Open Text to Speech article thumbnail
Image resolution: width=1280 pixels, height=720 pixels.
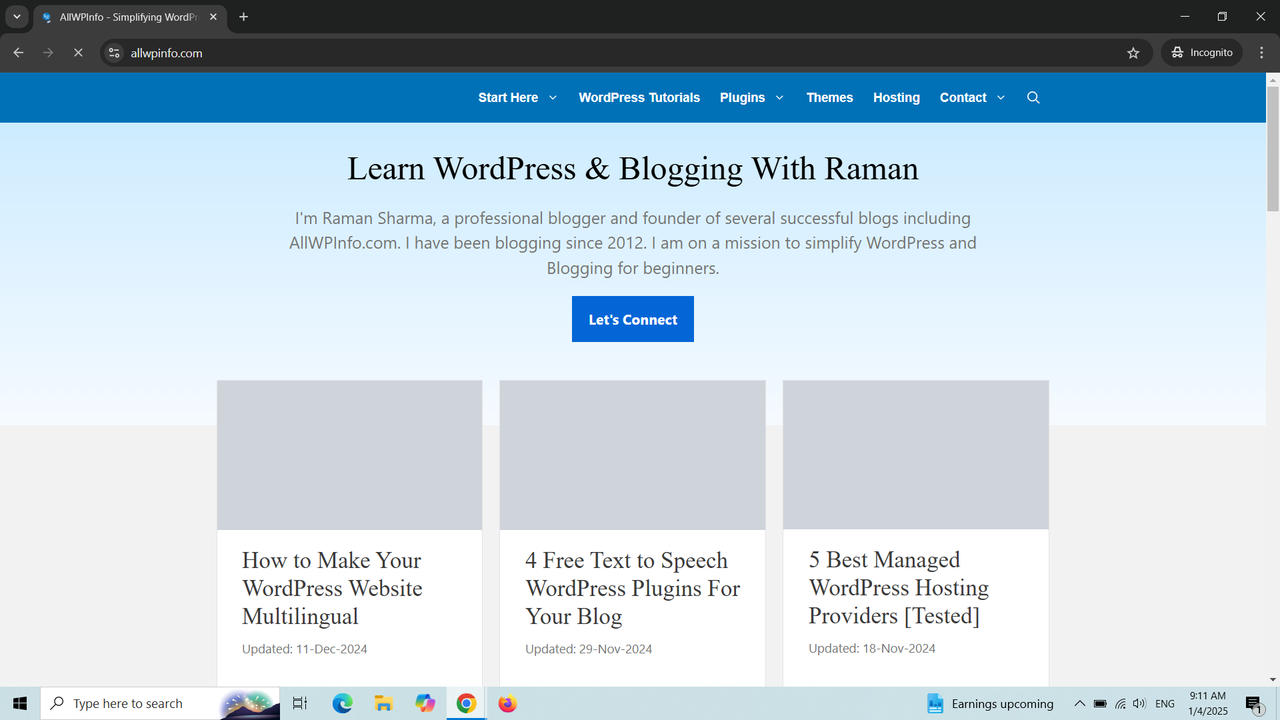pyautogui.click(x=633, y=455)
